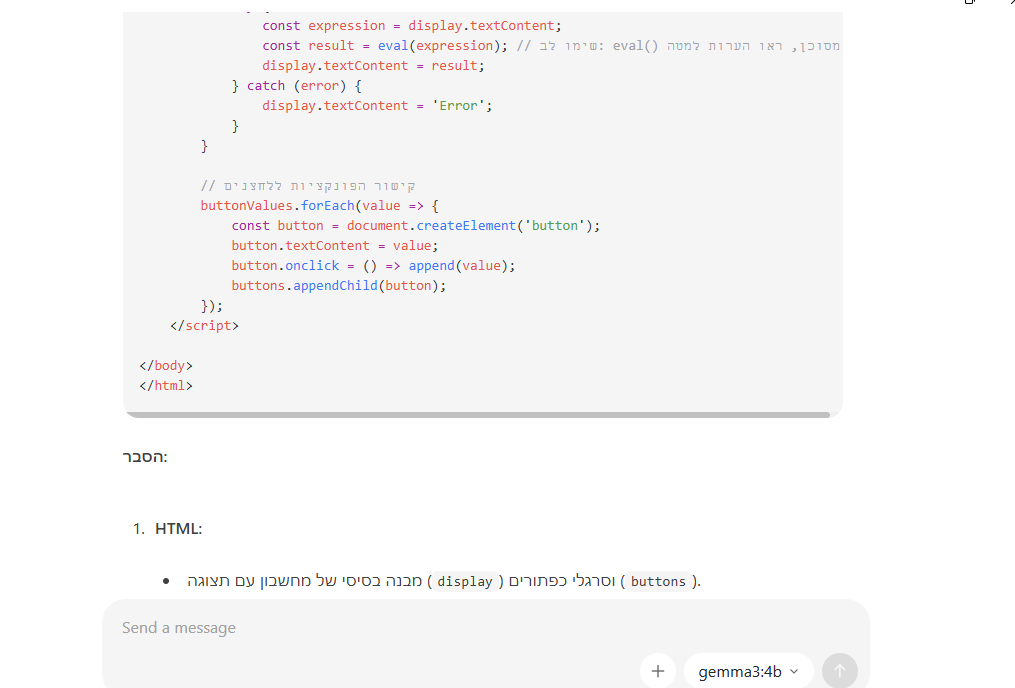Image resolution: width=1015 pixels, height=688 pixels.
Task: Click the button.onclick assignment line
Action: click(373, 265)
